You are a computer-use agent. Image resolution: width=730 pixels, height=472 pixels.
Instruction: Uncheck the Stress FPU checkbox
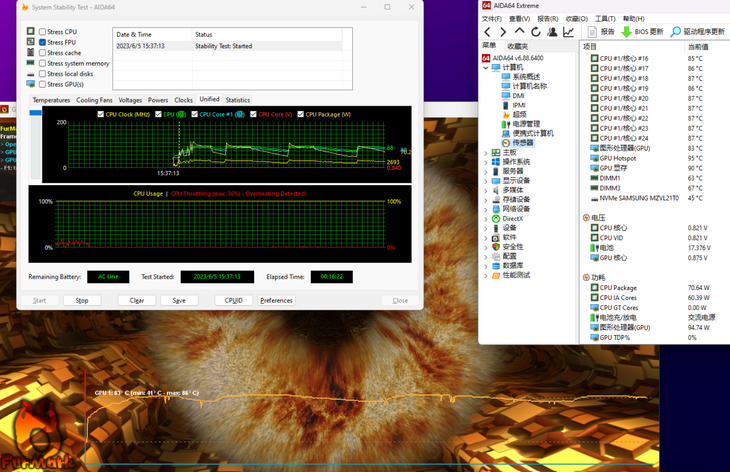click(42, 42)
